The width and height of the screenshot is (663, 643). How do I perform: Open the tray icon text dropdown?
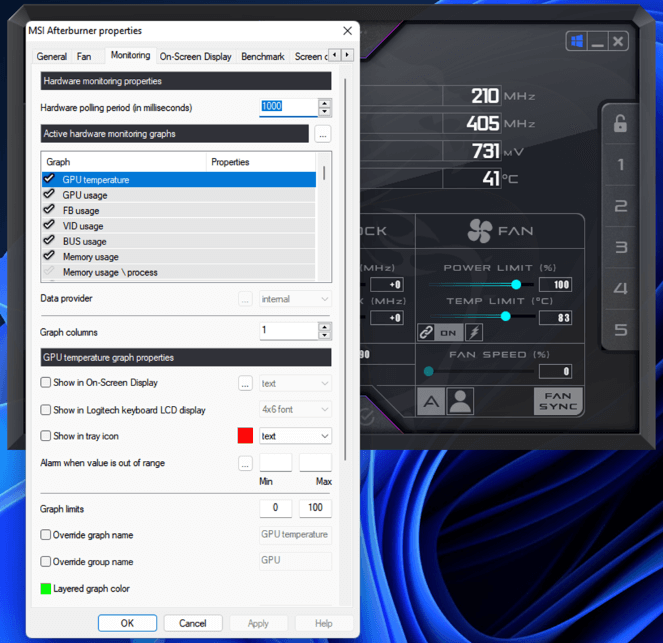pyautogui.click(x=295, y=436)
